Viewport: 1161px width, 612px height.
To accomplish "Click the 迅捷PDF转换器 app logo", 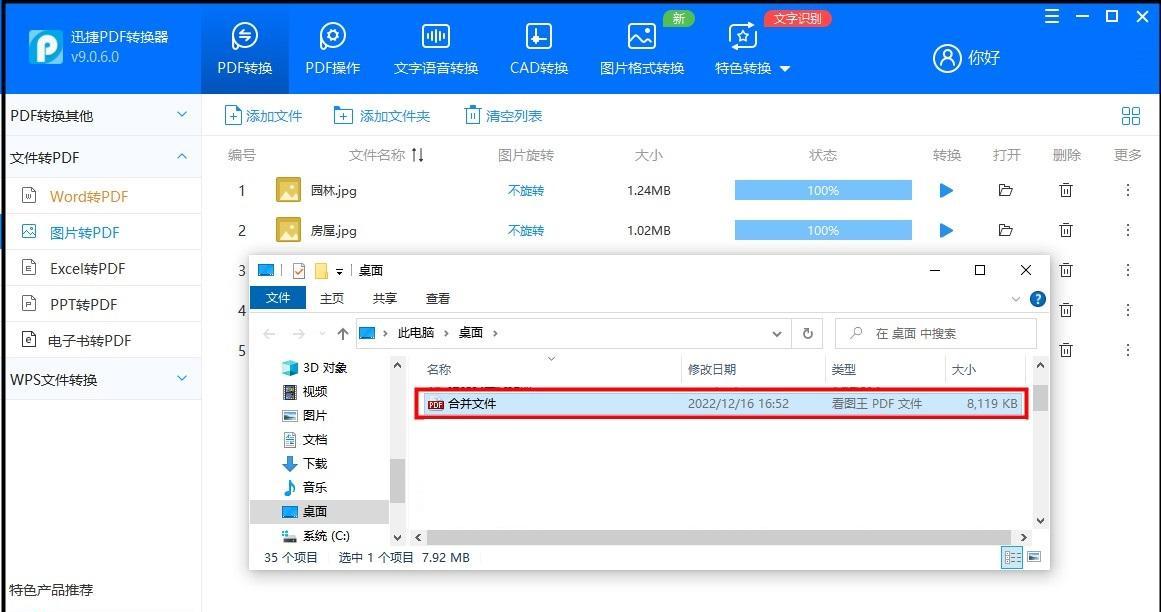I will [x=44, y=47].
